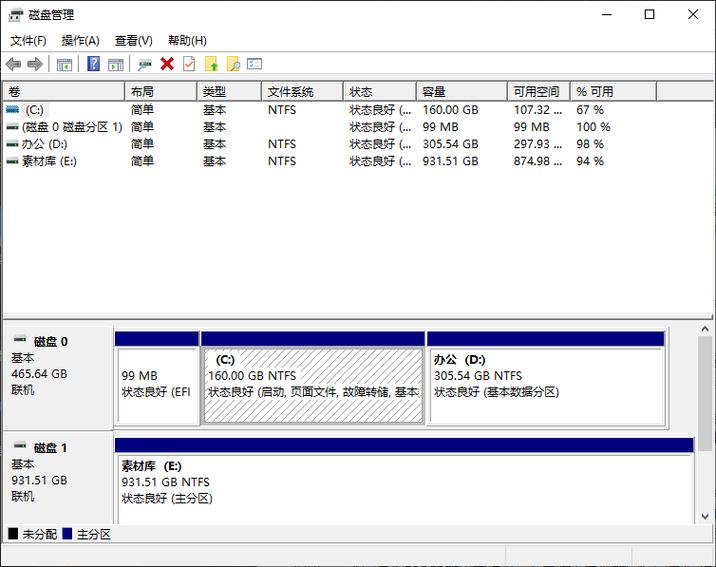Click the 160.00 GB capacity cell
Viewport: 716px width, 567px height.
[450, 110]
